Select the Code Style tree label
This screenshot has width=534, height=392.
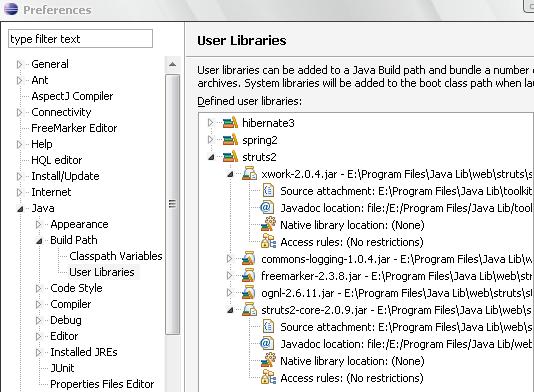click(x=76, y=288)
